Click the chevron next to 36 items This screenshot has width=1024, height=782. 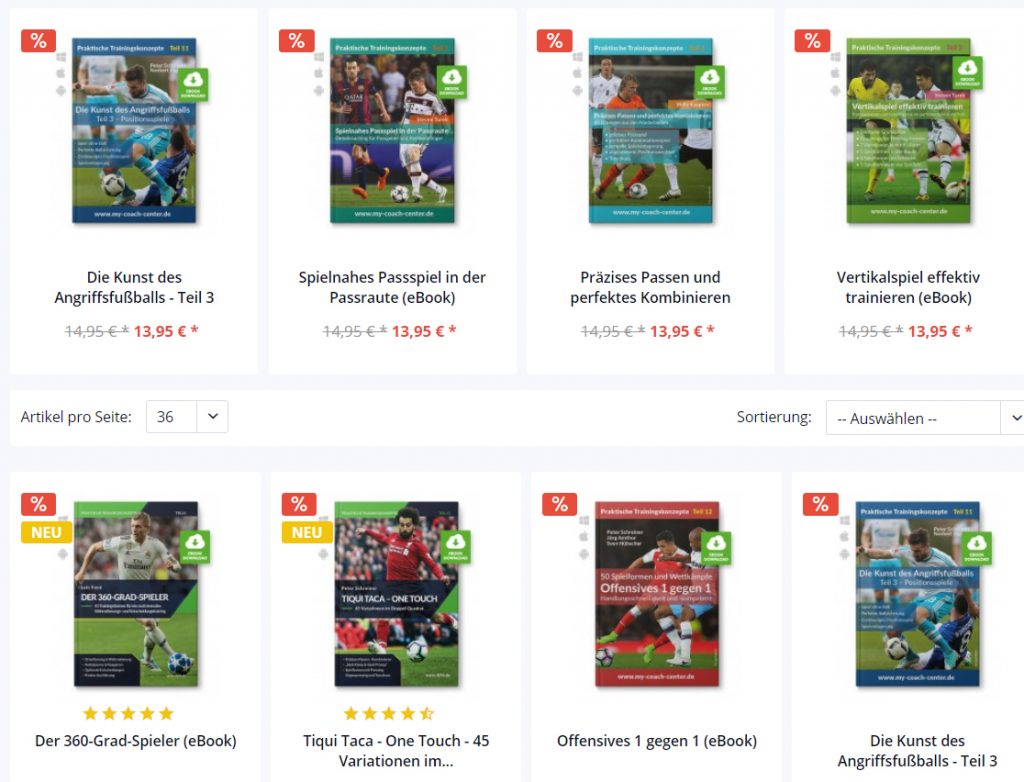point(213,416)
